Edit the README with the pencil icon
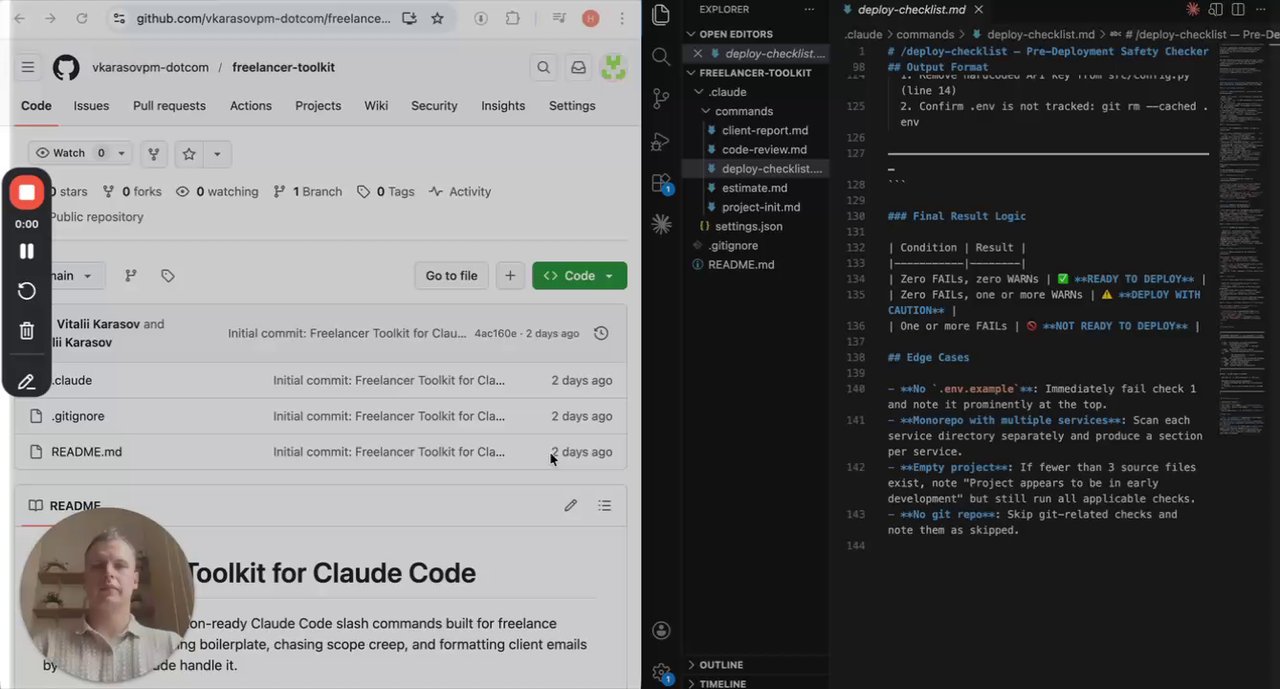 pos(570,506)
